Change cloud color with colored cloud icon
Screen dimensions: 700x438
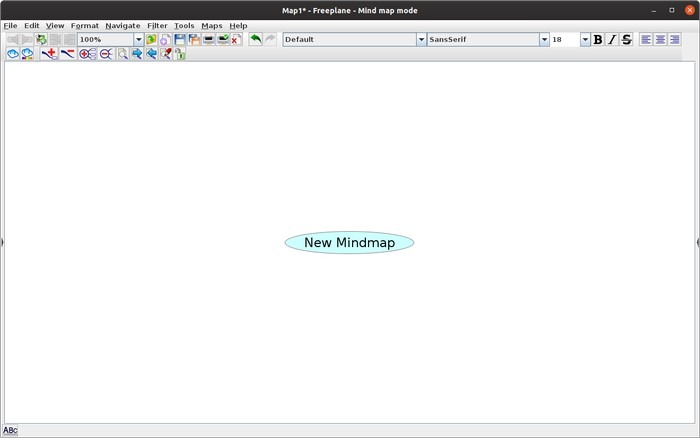(27, 54)
